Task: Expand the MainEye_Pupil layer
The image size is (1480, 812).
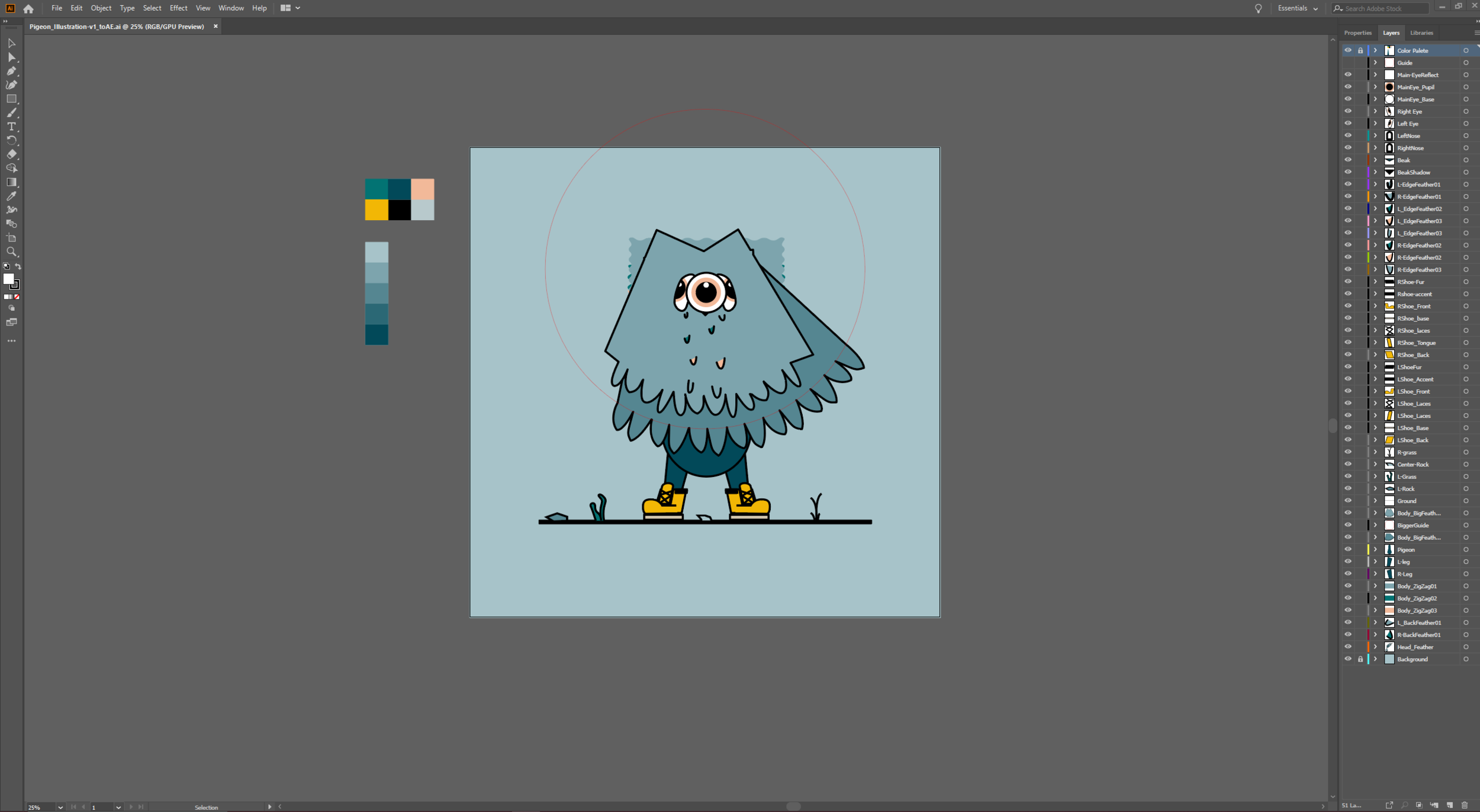Action: pyautogui.click(x=1375, y=86)
